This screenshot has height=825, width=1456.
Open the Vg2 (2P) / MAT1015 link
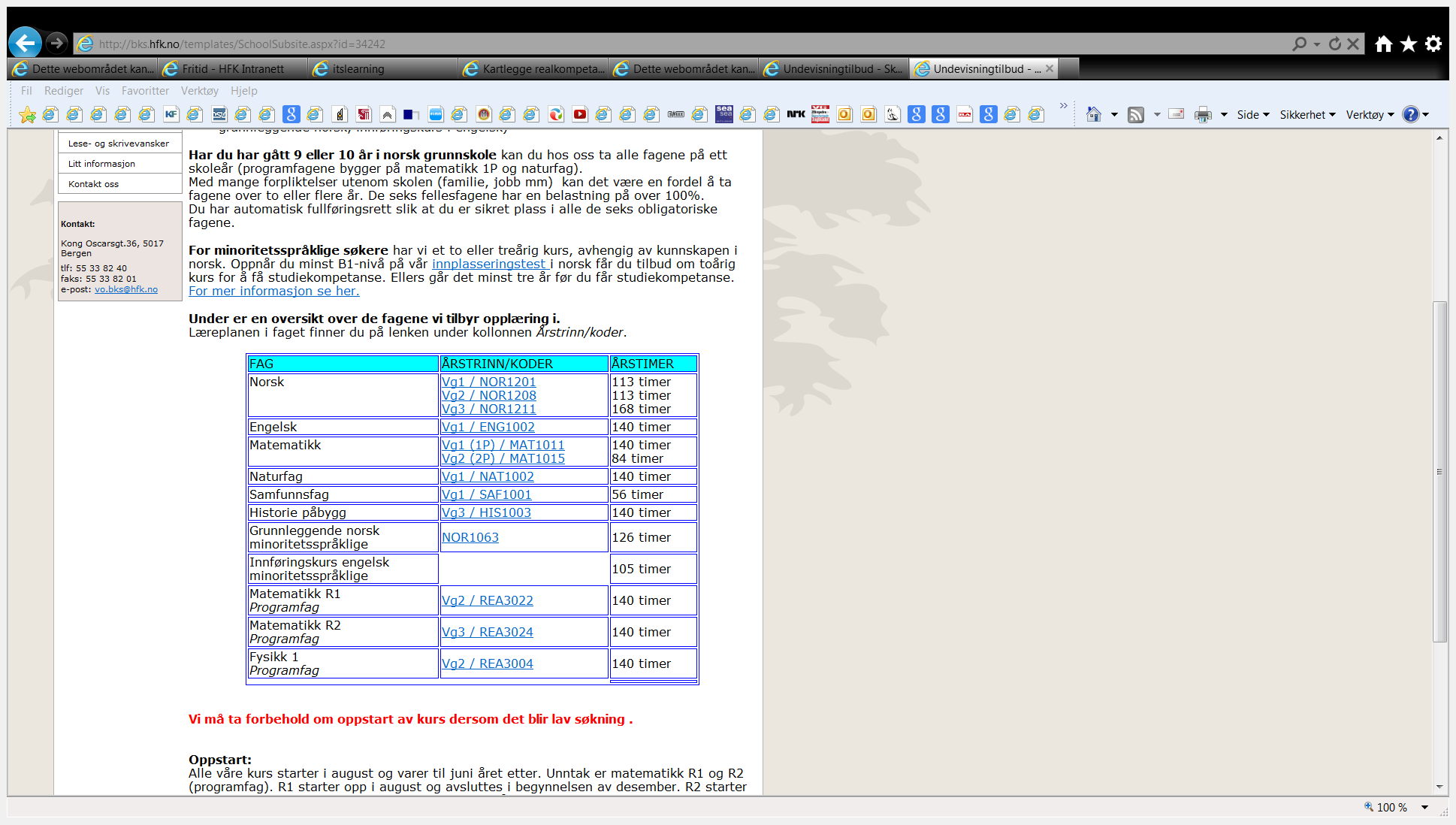pos(503,458)
